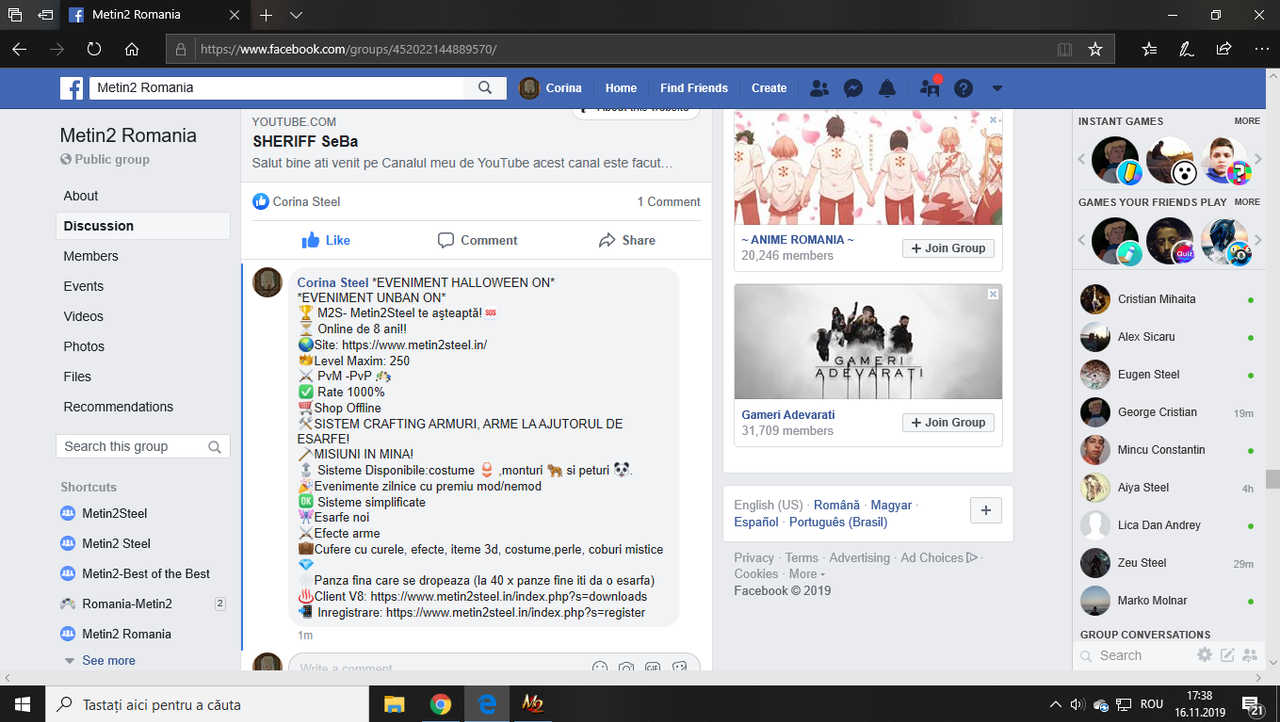Expand See more shortcuts
1280x722 pixels.
(108, 660)
